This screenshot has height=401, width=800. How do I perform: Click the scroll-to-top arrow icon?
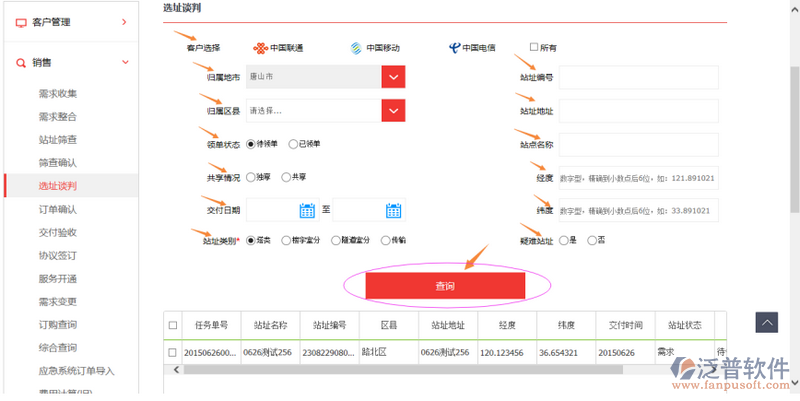766,322
